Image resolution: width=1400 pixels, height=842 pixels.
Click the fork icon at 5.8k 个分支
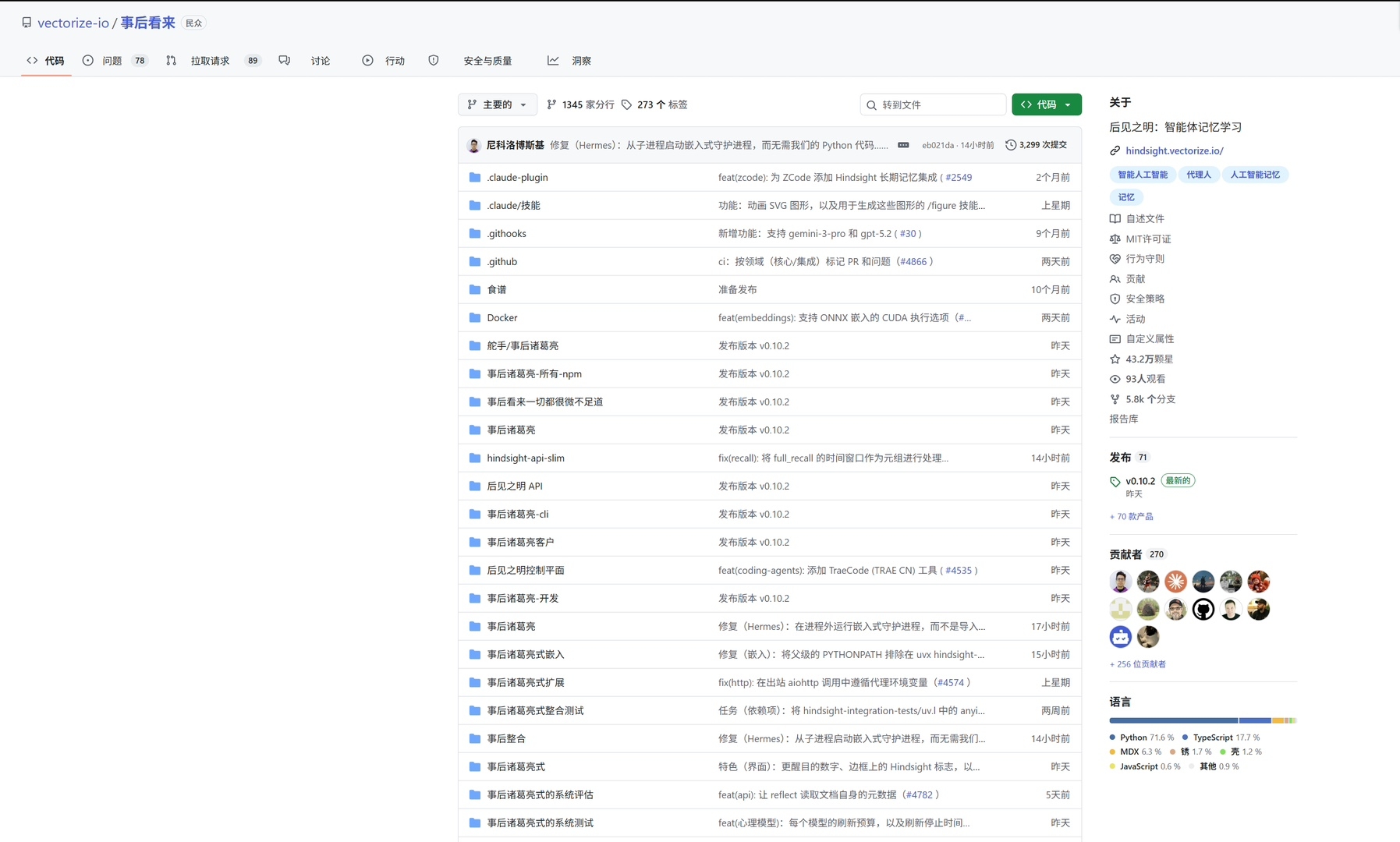coord(1115,399)
